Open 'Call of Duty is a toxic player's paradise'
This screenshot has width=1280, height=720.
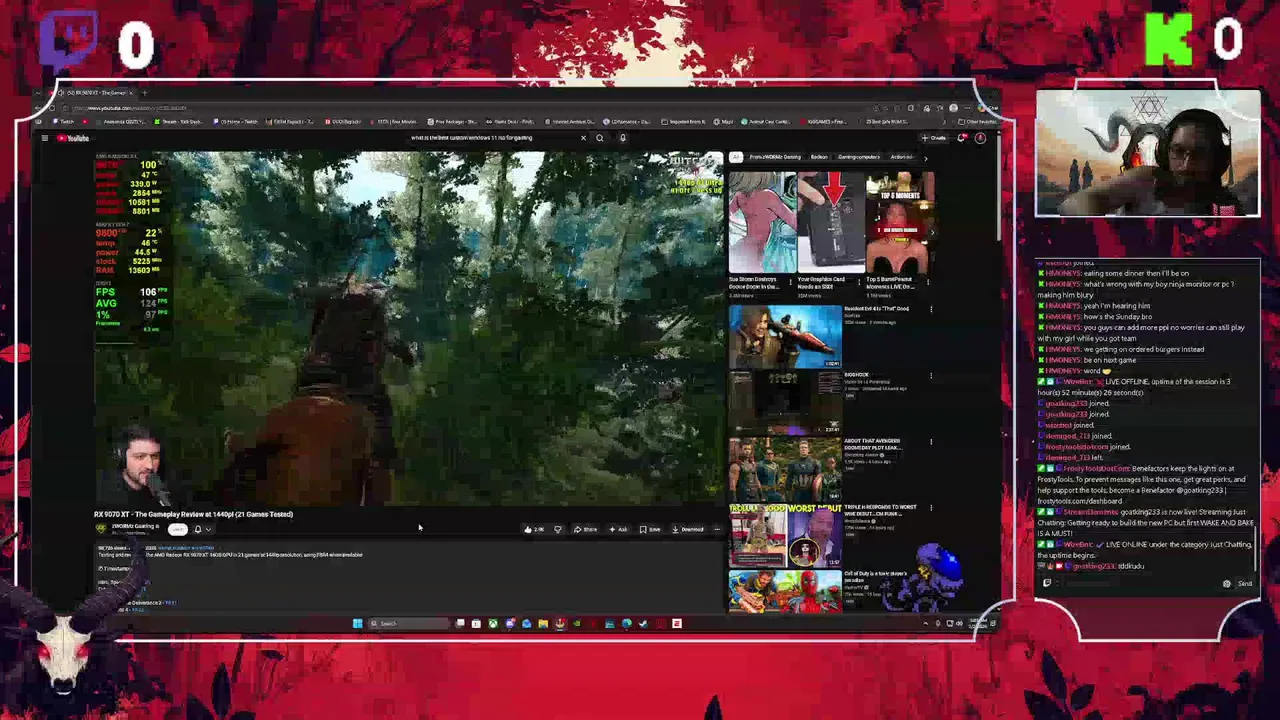tap(785, 591)
